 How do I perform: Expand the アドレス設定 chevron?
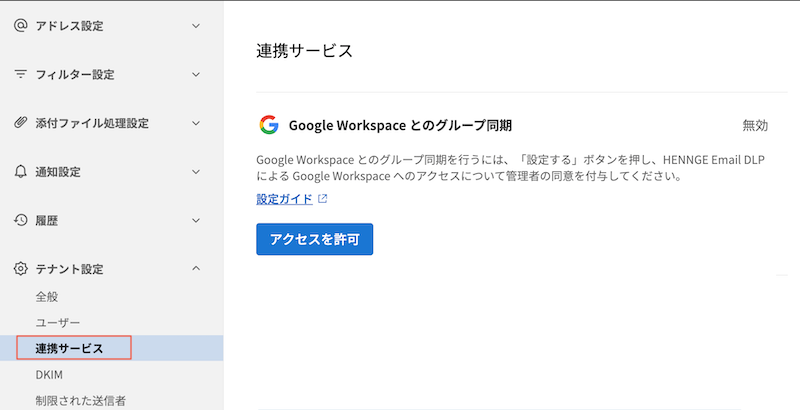(x=196, y=25)
